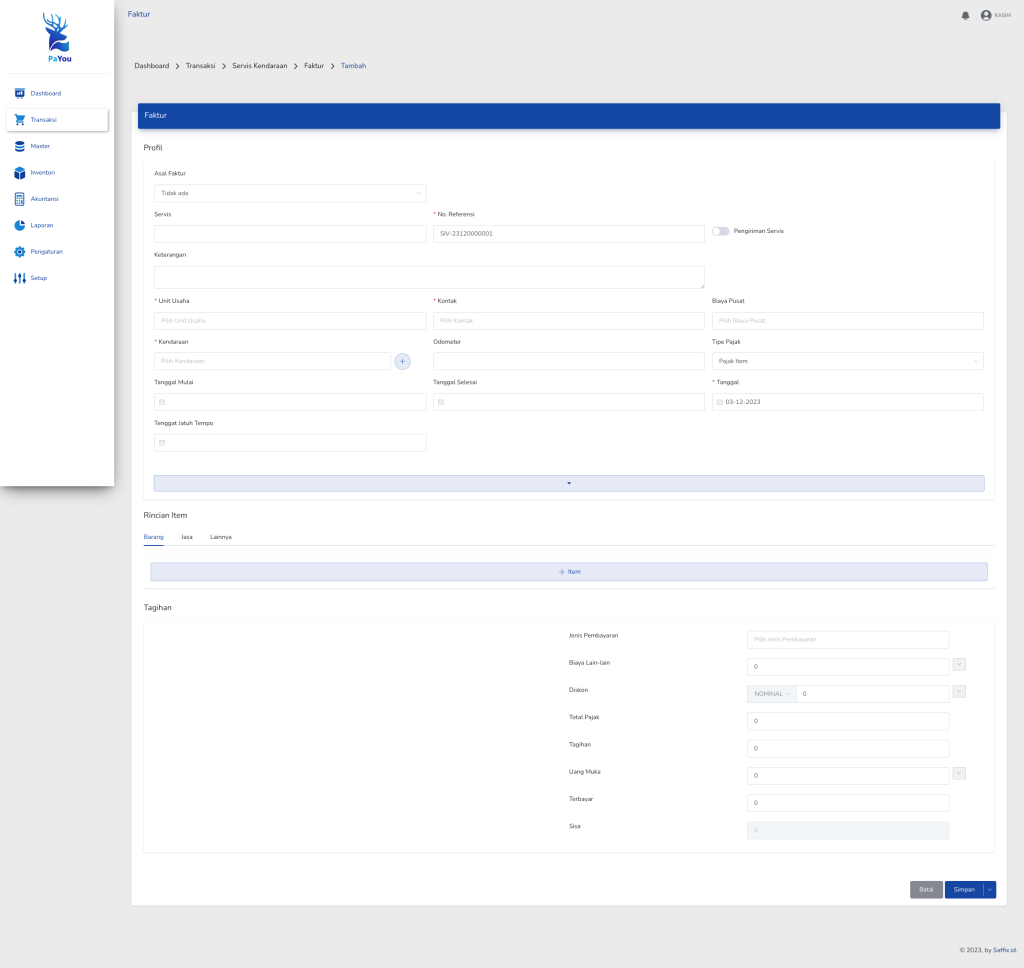Expand Uang Muka chevron button
Image resolution: width=1024 pixels, height=968 pixels.
(959, 773)
